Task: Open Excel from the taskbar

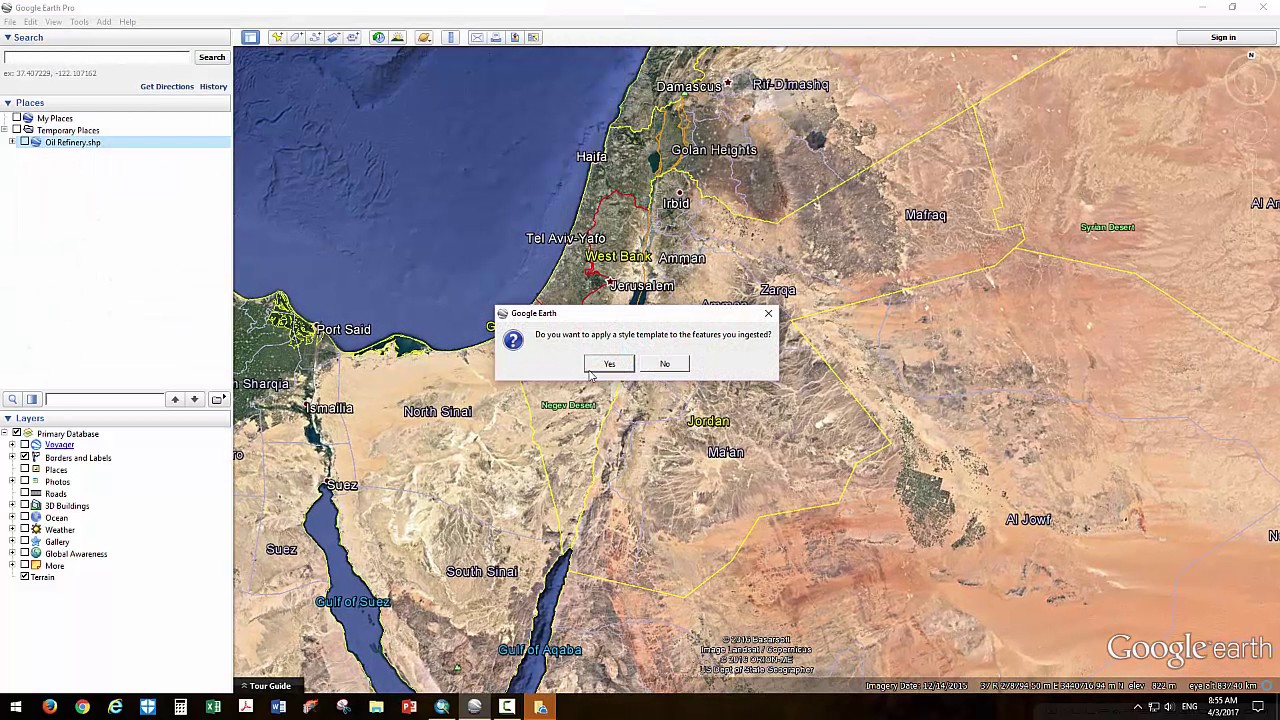Action: click(x=213, y=707)
